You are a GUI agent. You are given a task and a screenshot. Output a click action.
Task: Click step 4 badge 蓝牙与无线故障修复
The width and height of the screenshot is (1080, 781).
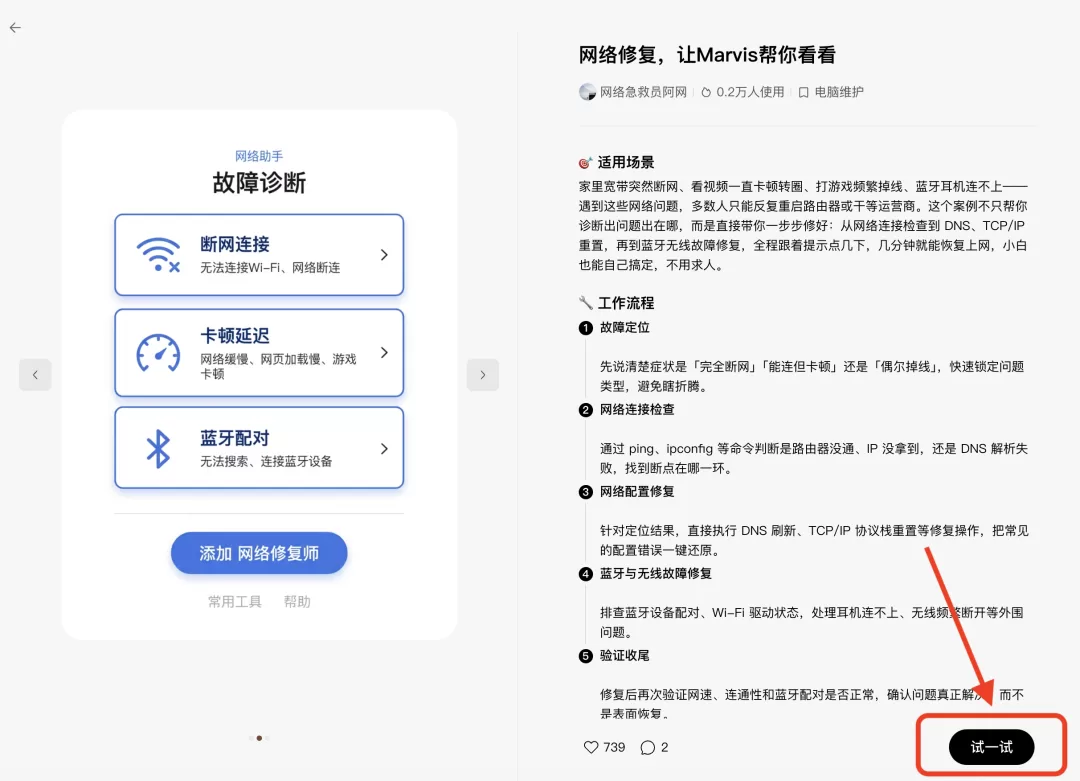coord(585,574)
